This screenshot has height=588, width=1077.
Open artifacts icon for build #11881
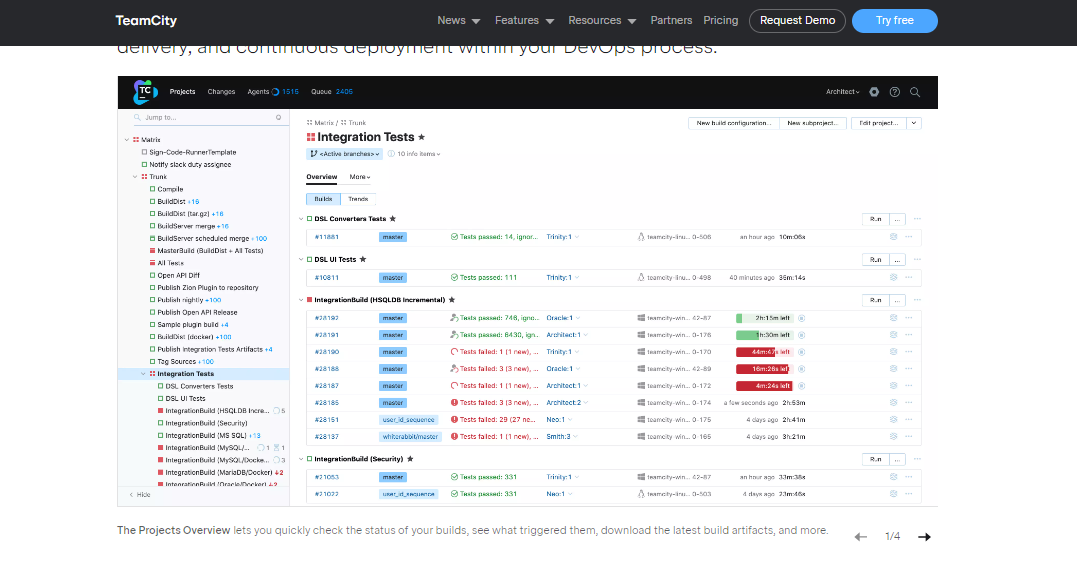coord(893,237)
